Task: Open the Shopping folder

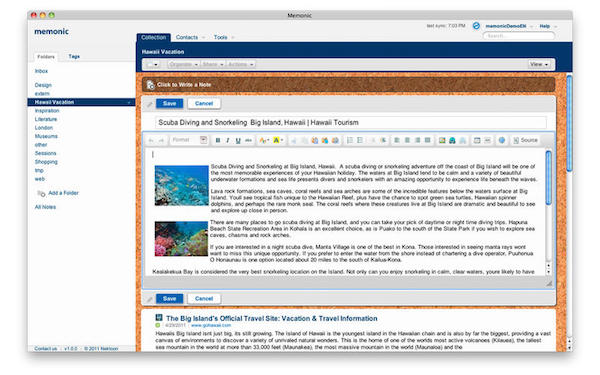Action: [x=46, y=162]
